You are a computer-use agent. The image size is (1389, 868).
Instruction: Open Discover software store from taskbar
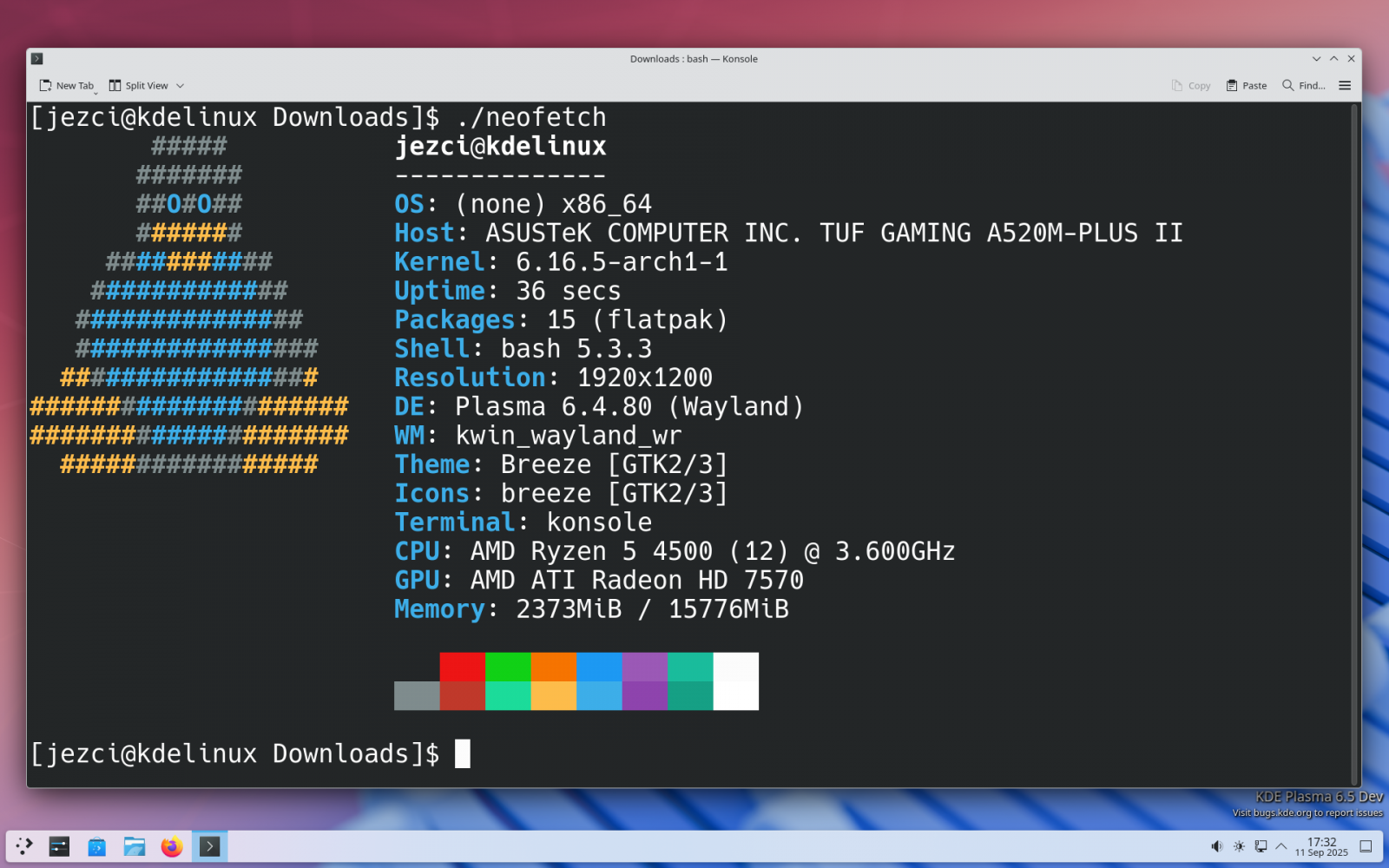[96, 846]
